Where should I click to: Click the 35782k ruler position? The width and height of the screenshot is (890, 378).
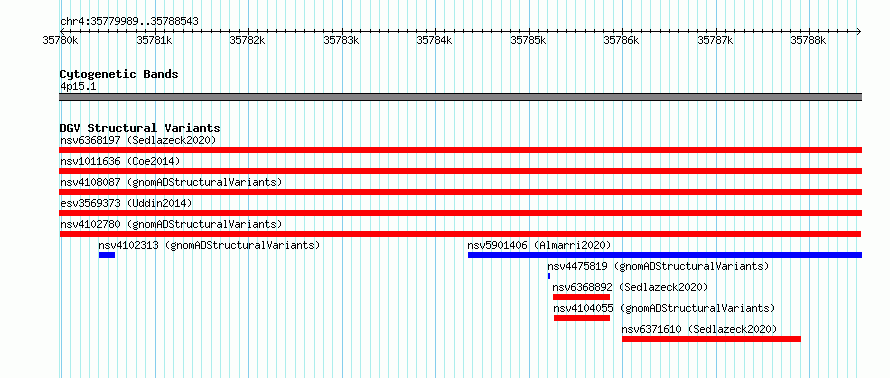click(x=247, y=40)
